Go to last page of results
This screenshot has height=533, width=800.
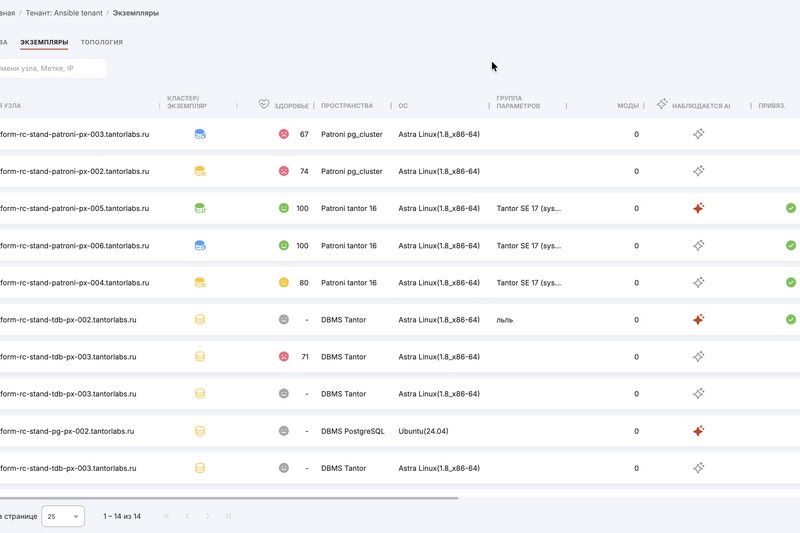[x=229, y=516]
